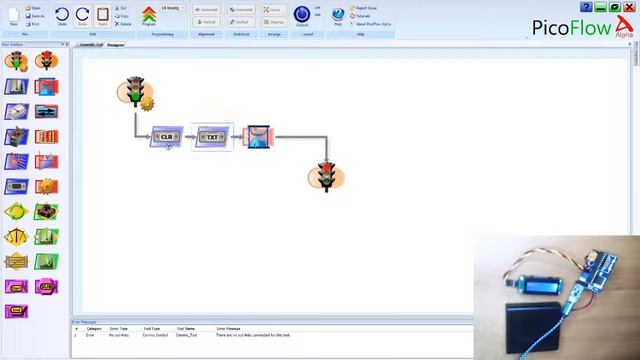The height and width of the screenshot is (360, 640).
Task: Click the green Start traffic light node on canvas
Action: [x=136, y=93]
